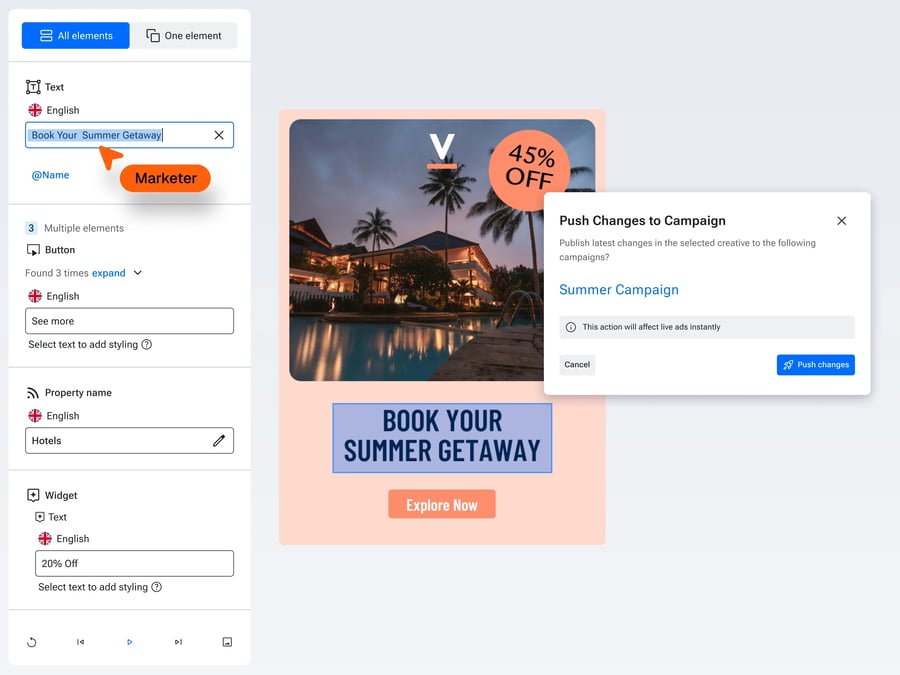Click the save frame icon at bottom right
900x675 pixels.
(x=227, y=642)
